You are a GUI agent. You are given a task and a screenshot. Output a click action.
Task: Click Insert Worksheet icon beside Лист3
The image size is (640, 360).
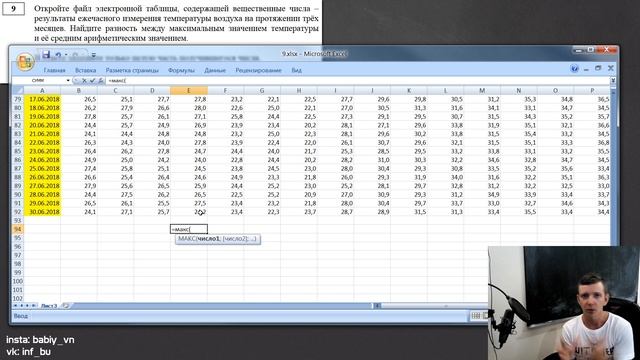[65, 306]
